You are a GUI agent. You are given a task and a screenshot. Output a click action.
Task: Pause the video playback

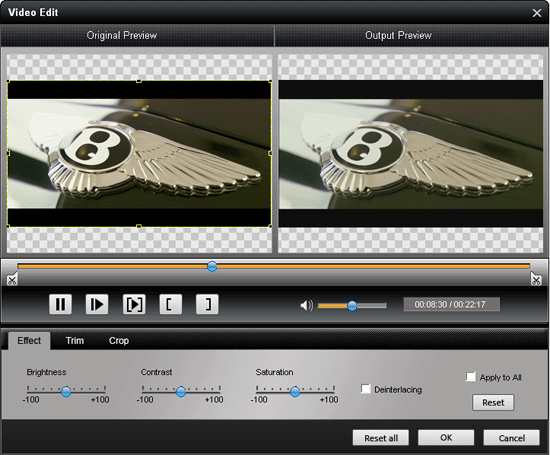[x=61, y=304]
